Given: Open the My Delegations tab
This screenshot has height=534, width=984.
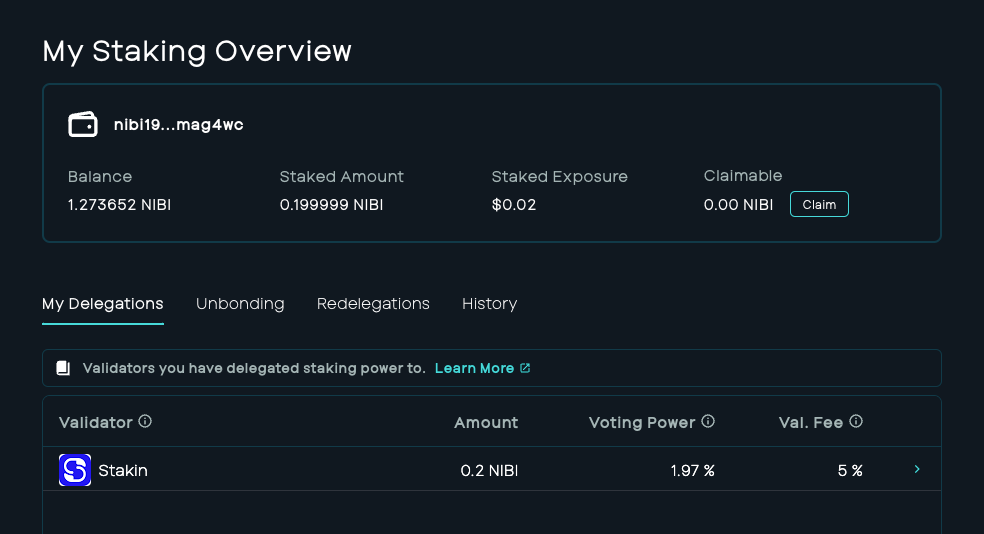Looking at the screenshot, I should point(103,304).
